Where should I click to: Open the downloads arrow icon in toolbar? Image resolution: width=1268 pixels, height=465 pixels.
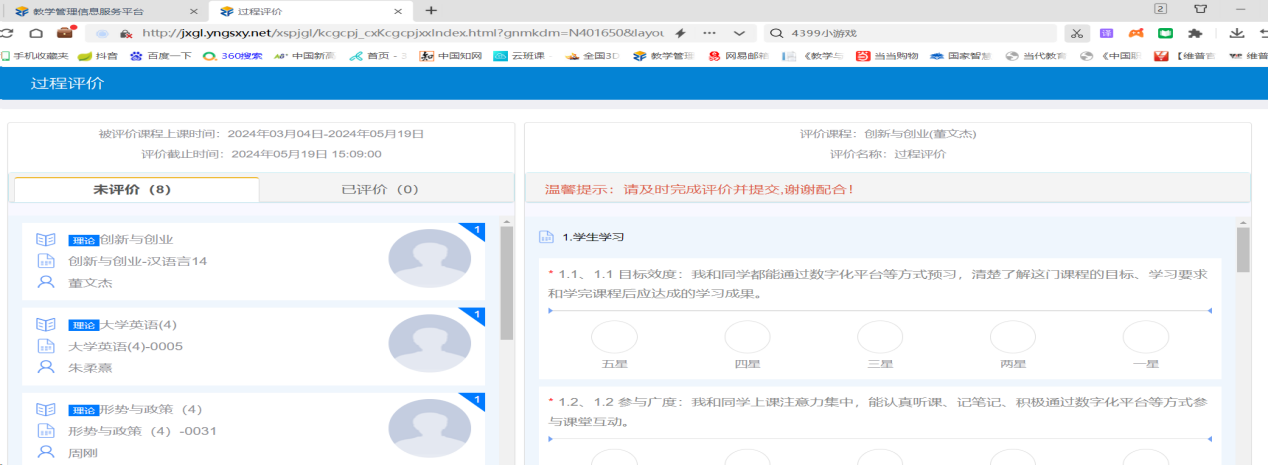click(1236, 33)
